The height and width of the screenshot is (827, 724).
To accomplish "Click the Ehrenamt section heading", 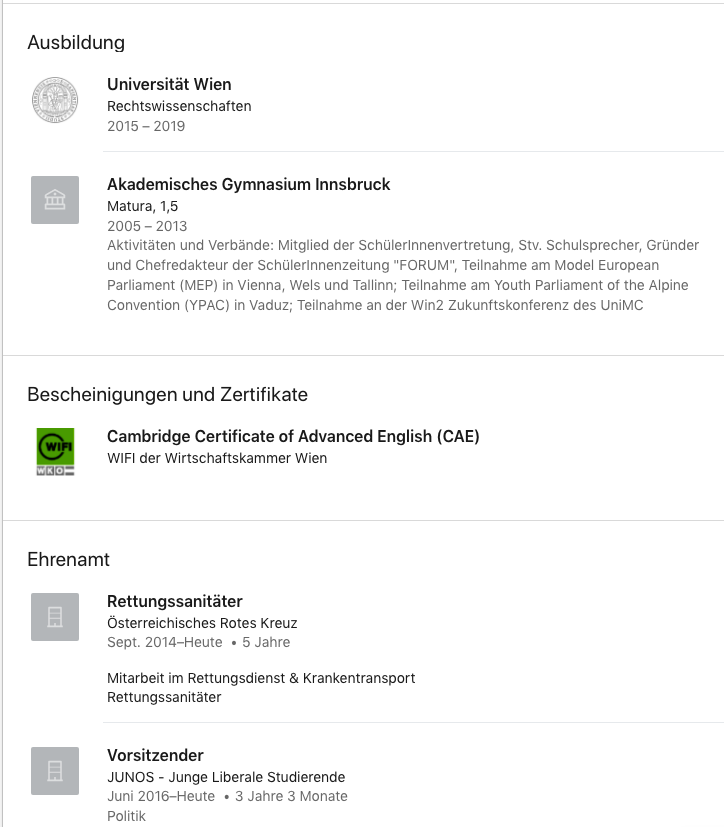I will click(x=69, y=560).
